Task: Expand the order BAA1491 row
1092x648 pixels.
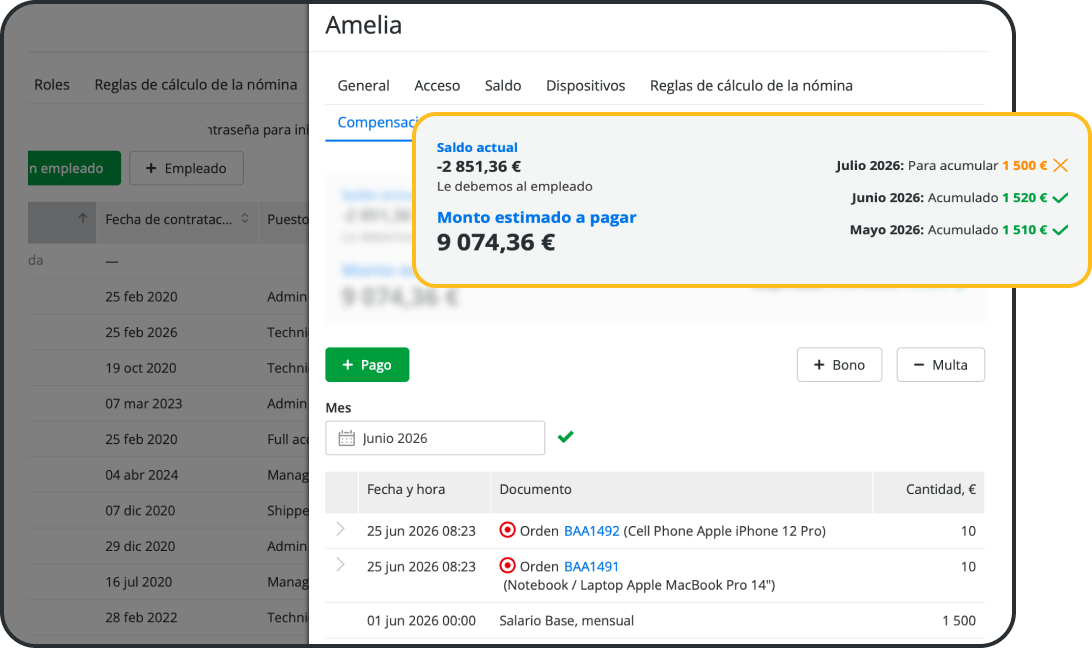Action: click(x=341, y=564)
